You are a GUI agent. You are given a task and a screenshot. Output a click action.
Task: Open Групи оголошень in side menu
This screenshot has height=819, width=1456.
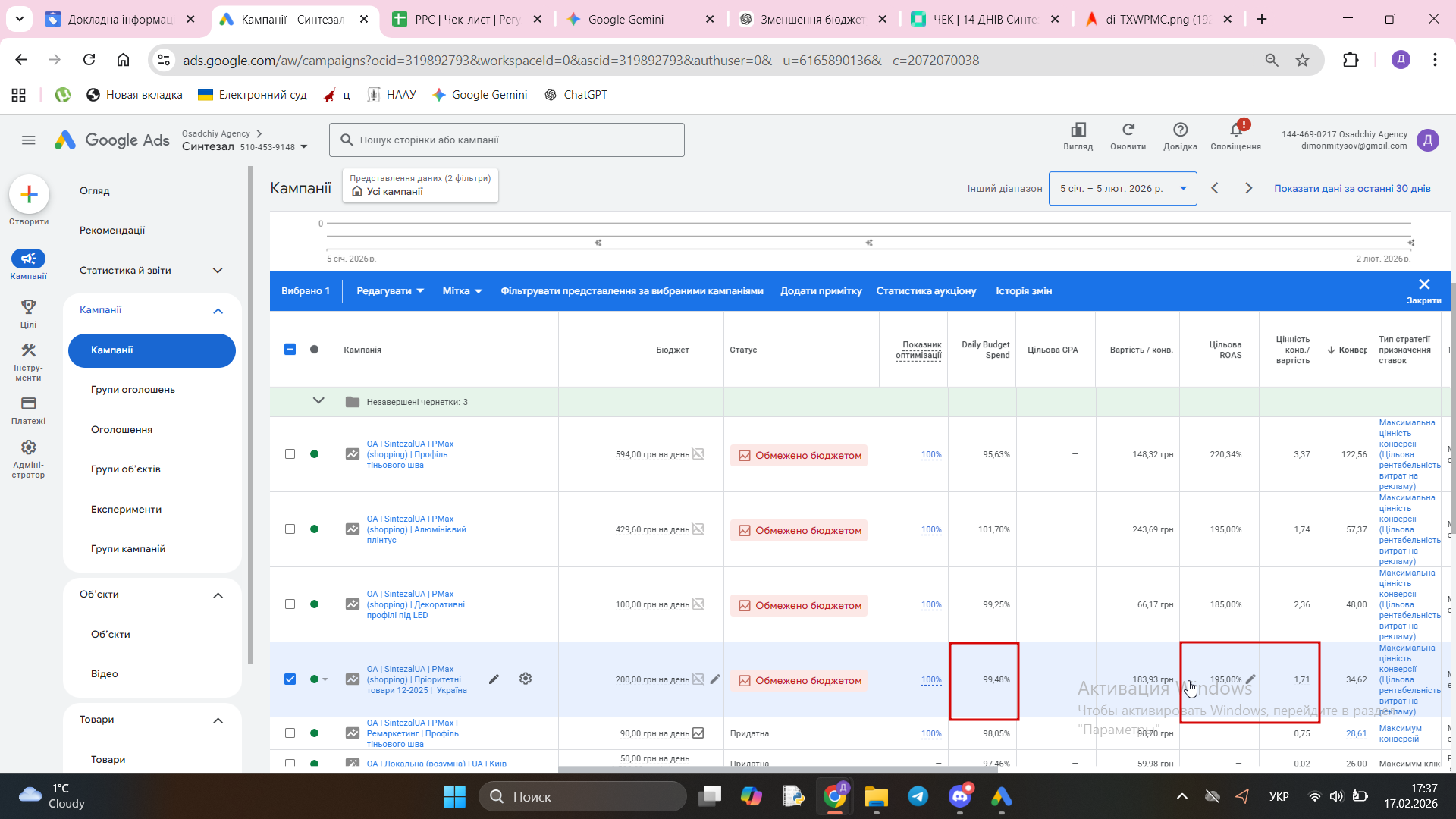(x=133, y=390)
